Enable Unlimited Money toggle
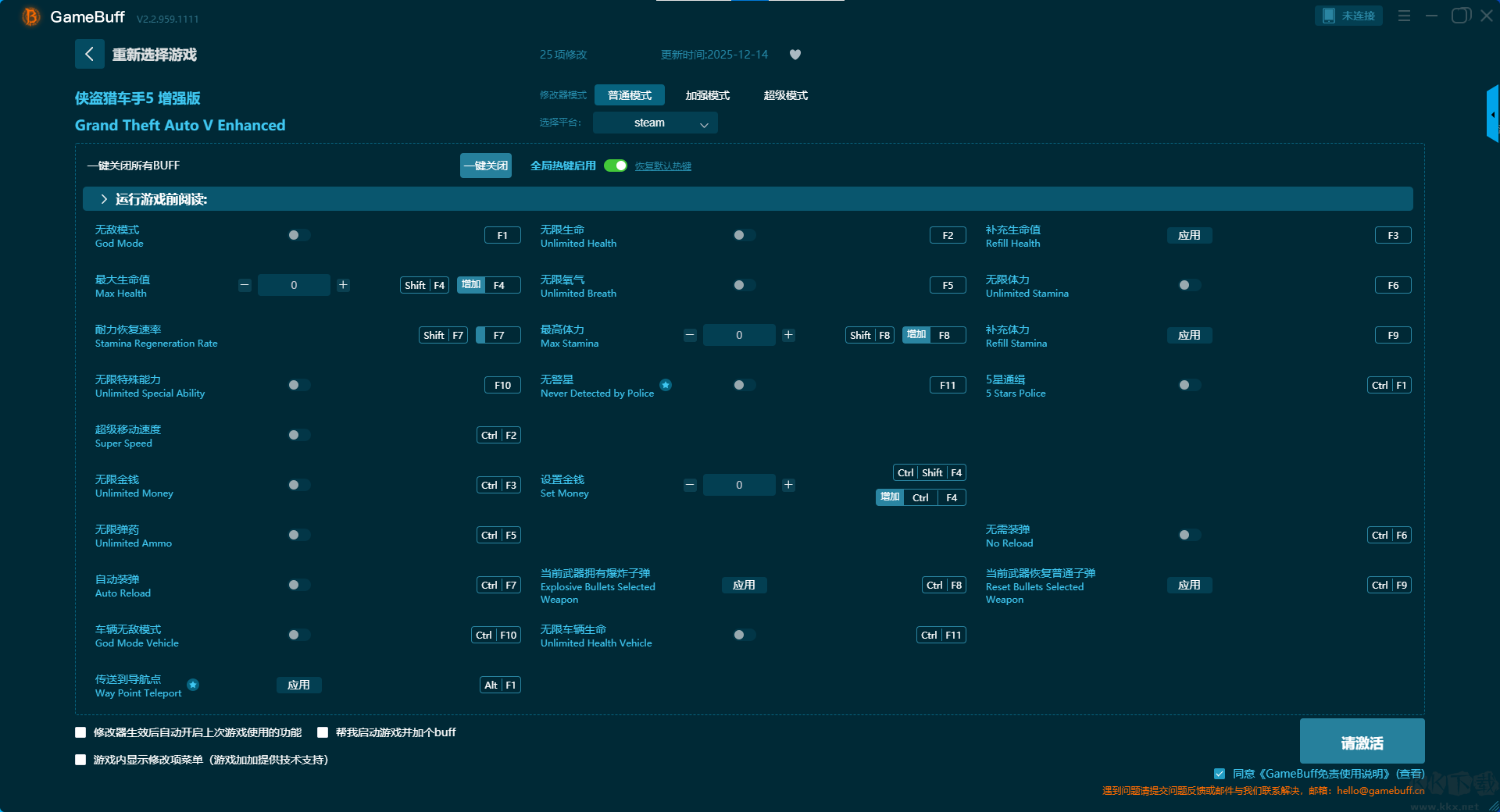The width and height of the screenshot is (1500, 812). click(298, 485)
